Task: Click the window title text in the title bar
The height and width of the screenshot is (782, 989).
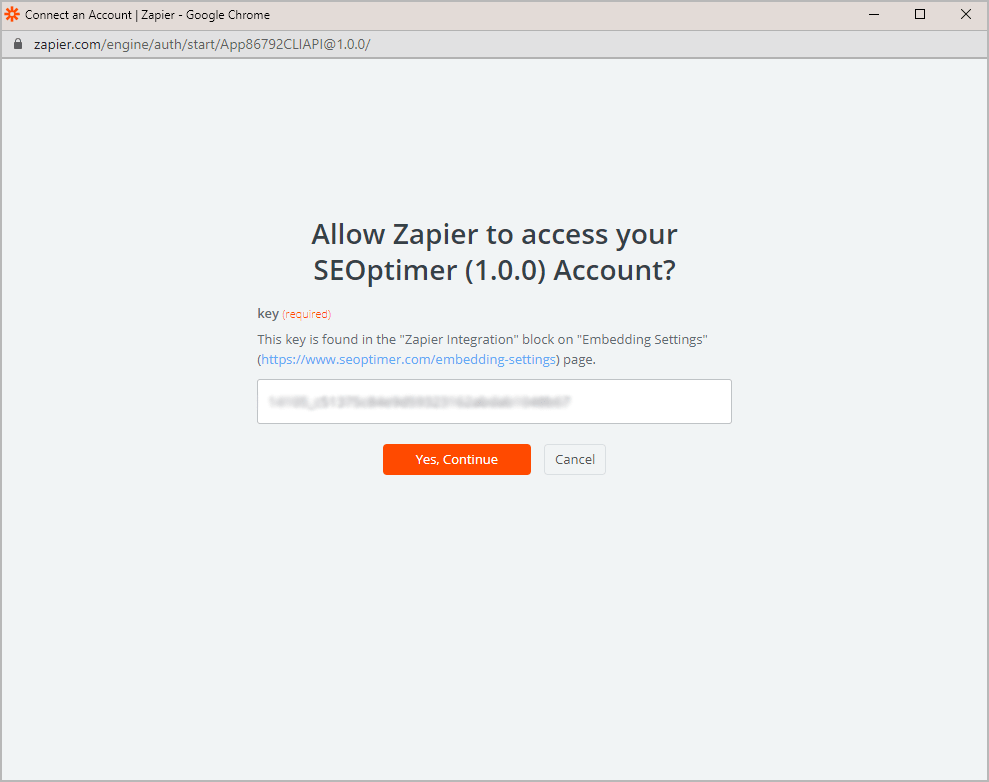Action: click(x=147, y=15)
